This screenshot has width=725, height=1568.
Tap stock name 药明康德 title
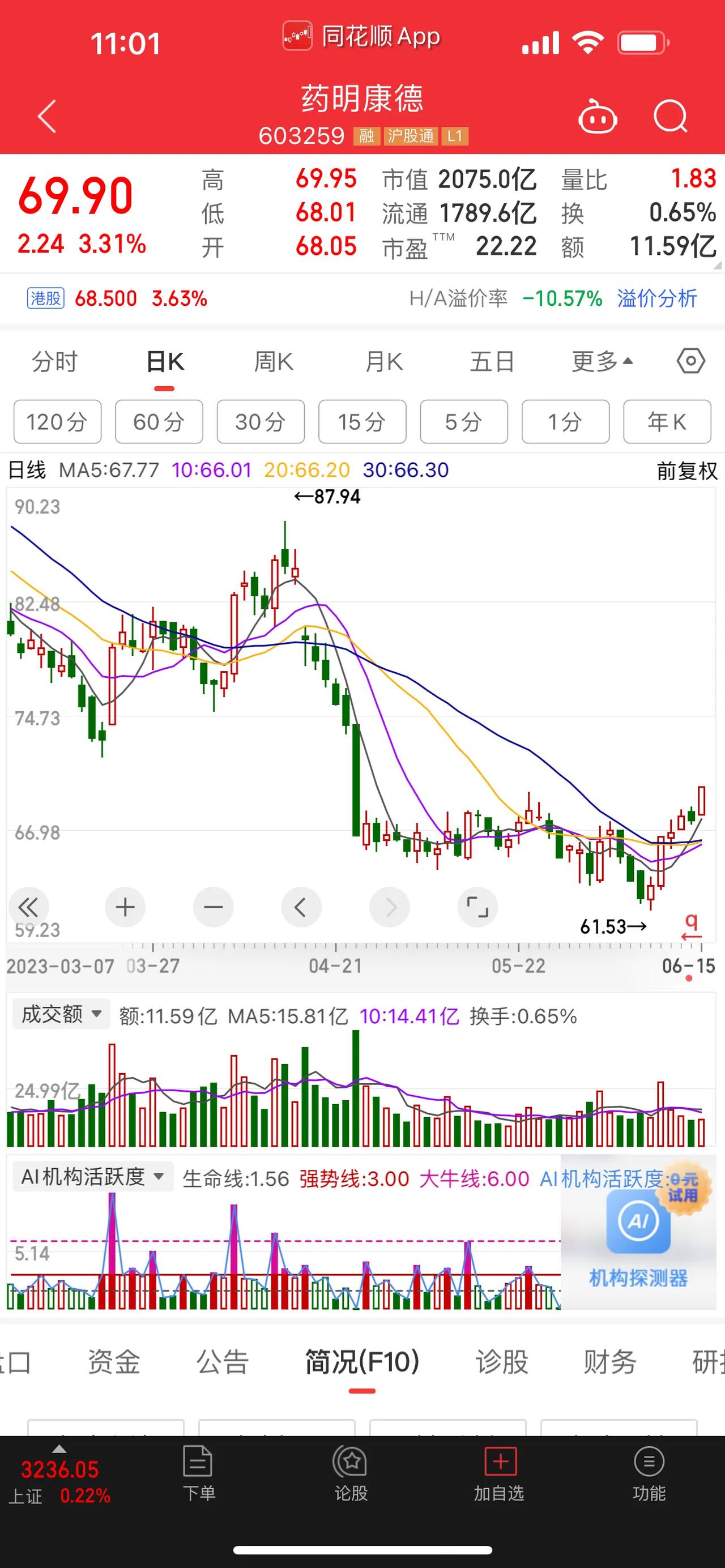click(362, 98)
